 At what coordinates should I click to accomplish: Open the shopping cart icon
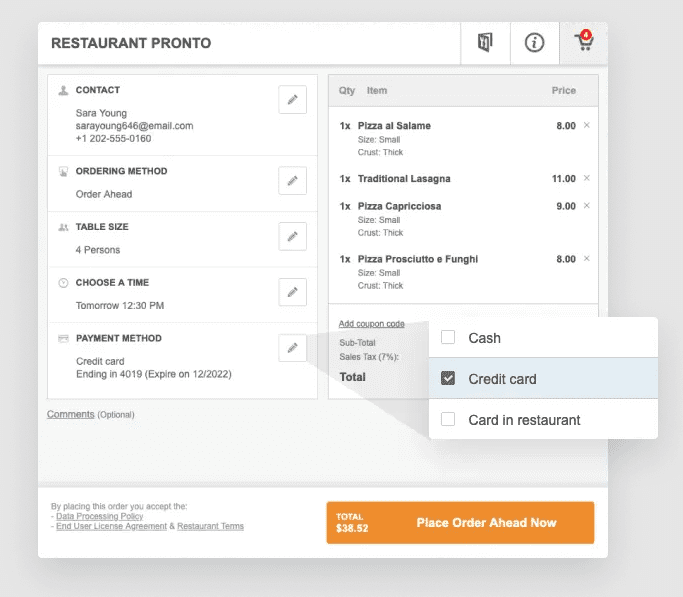[x=583, y=43]
